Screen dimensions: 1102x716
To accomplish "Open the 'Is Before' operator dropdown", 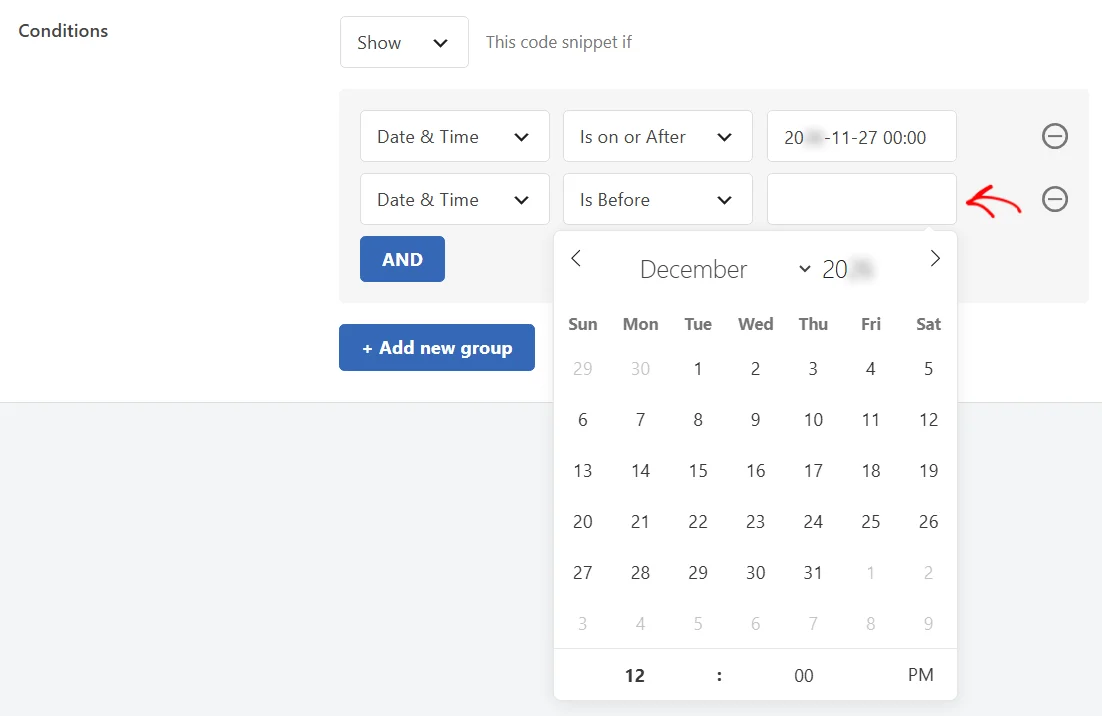I will pos(658,200).
